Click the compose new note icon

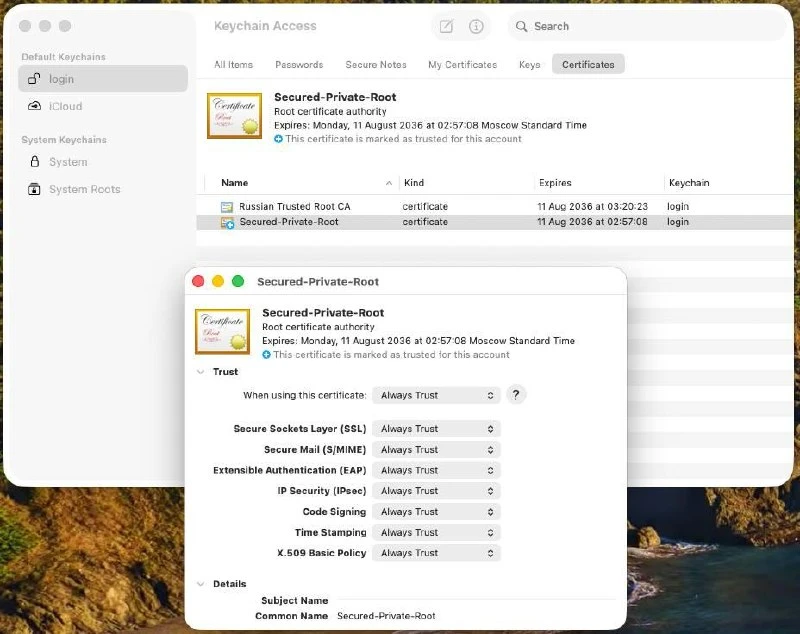pyautogui.click(x=446, y=26)
